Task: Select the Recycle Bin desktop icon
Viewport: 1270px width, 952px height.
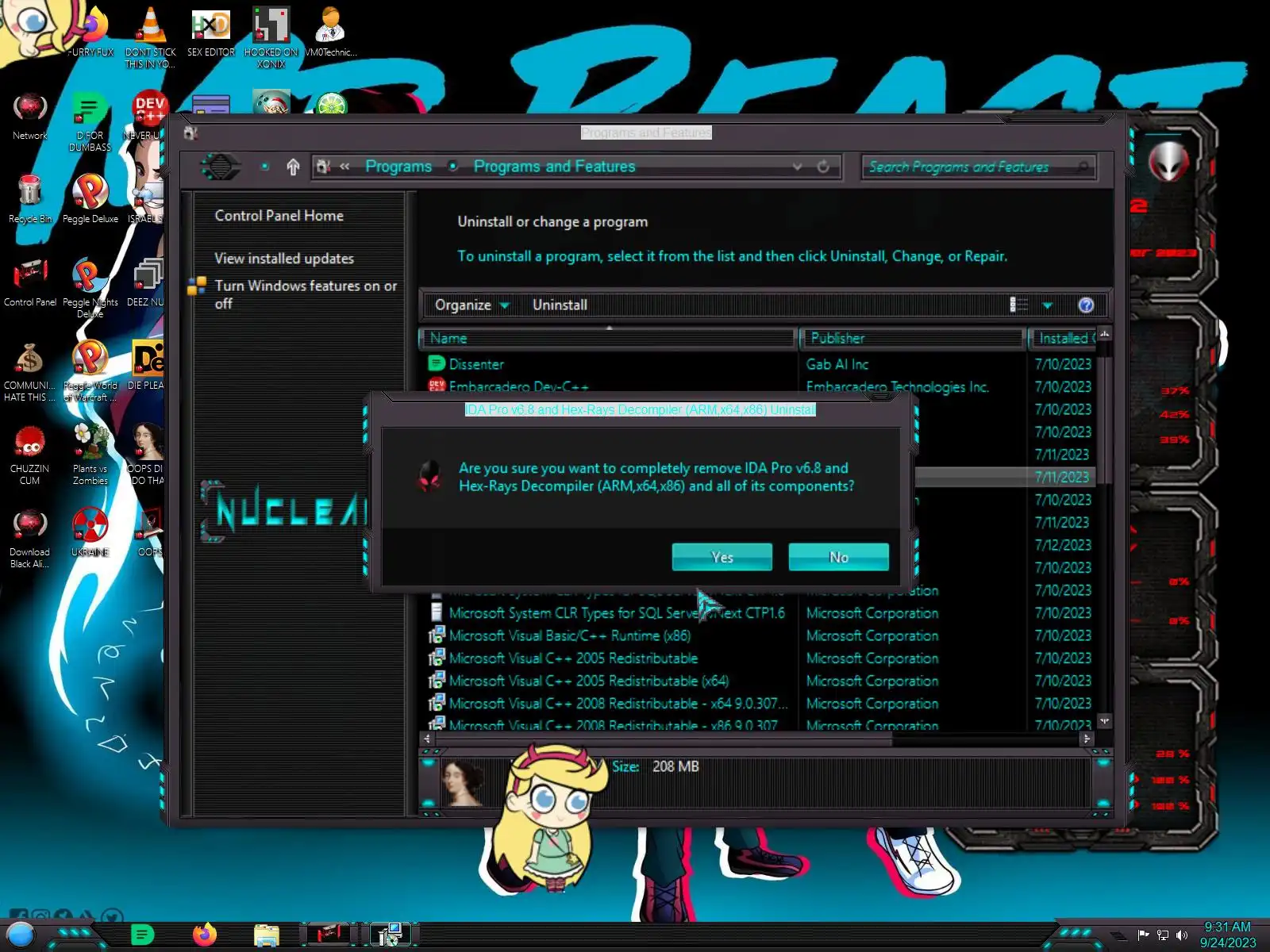Action: coord(29,200)
